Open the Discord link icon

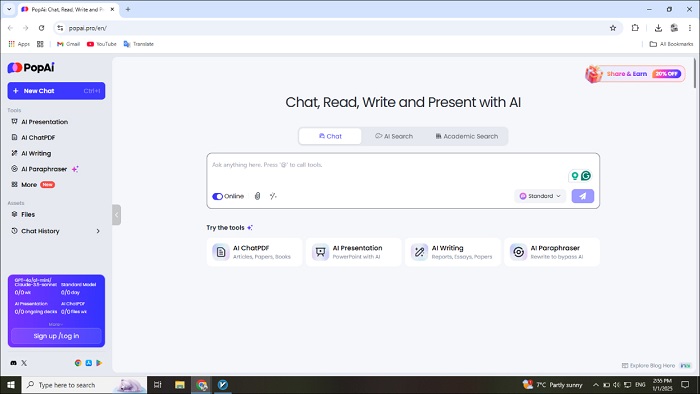(x=14, y=363)
